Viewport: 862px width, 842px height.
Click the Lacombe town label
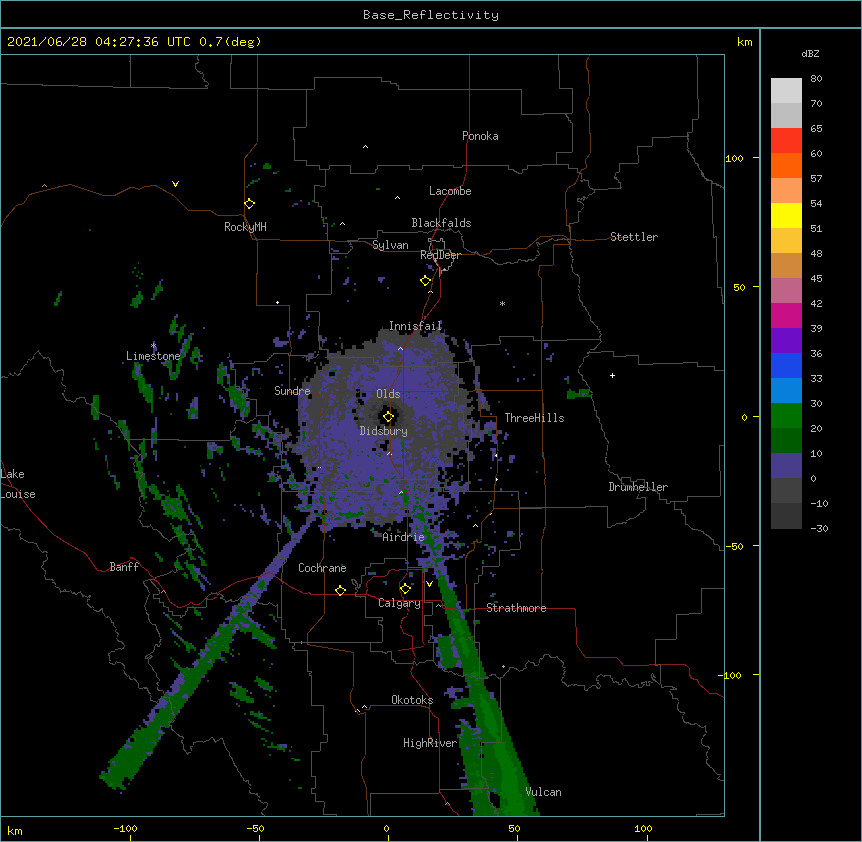450,191
